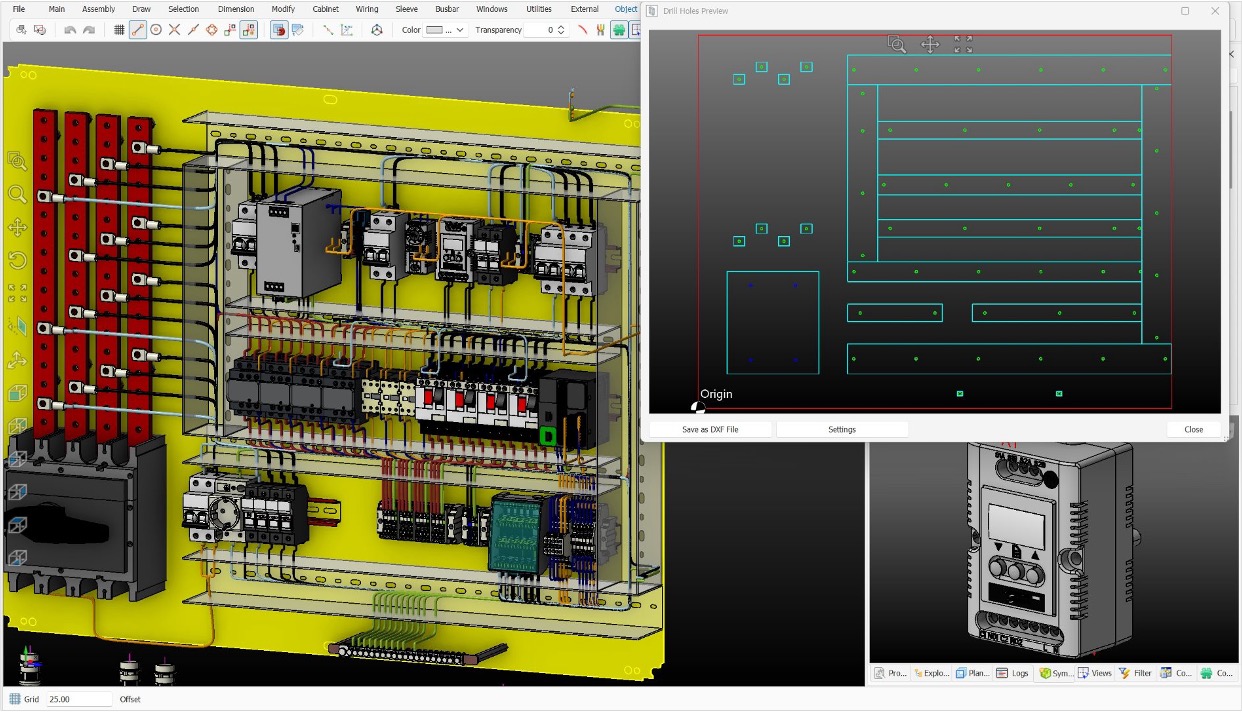Open the Color dropdown in the toolbar
This screenshot has width=1242, height=712.
[x=460, y=29]
